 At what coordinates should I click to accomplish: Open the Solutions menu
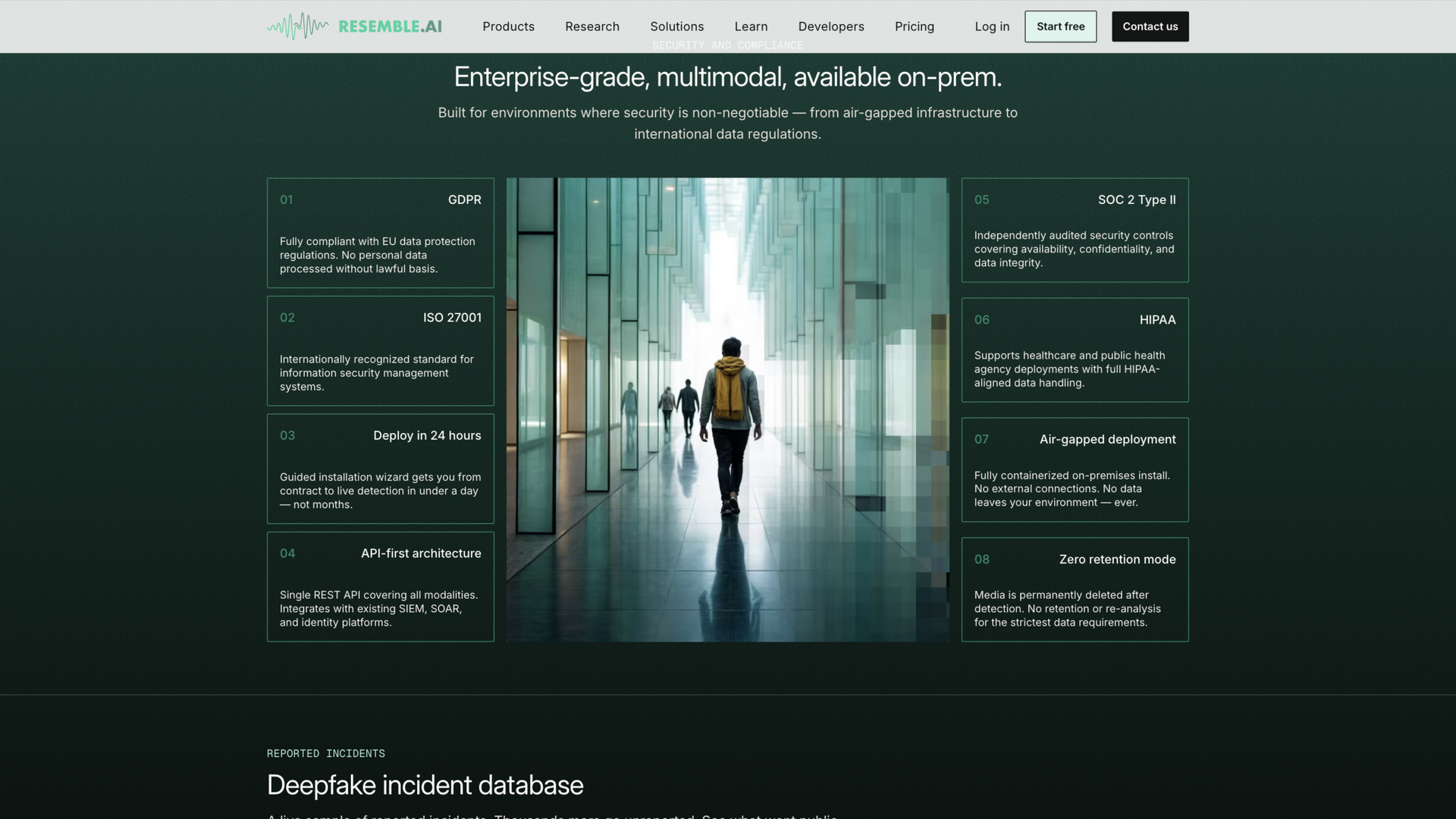[676, 27]
